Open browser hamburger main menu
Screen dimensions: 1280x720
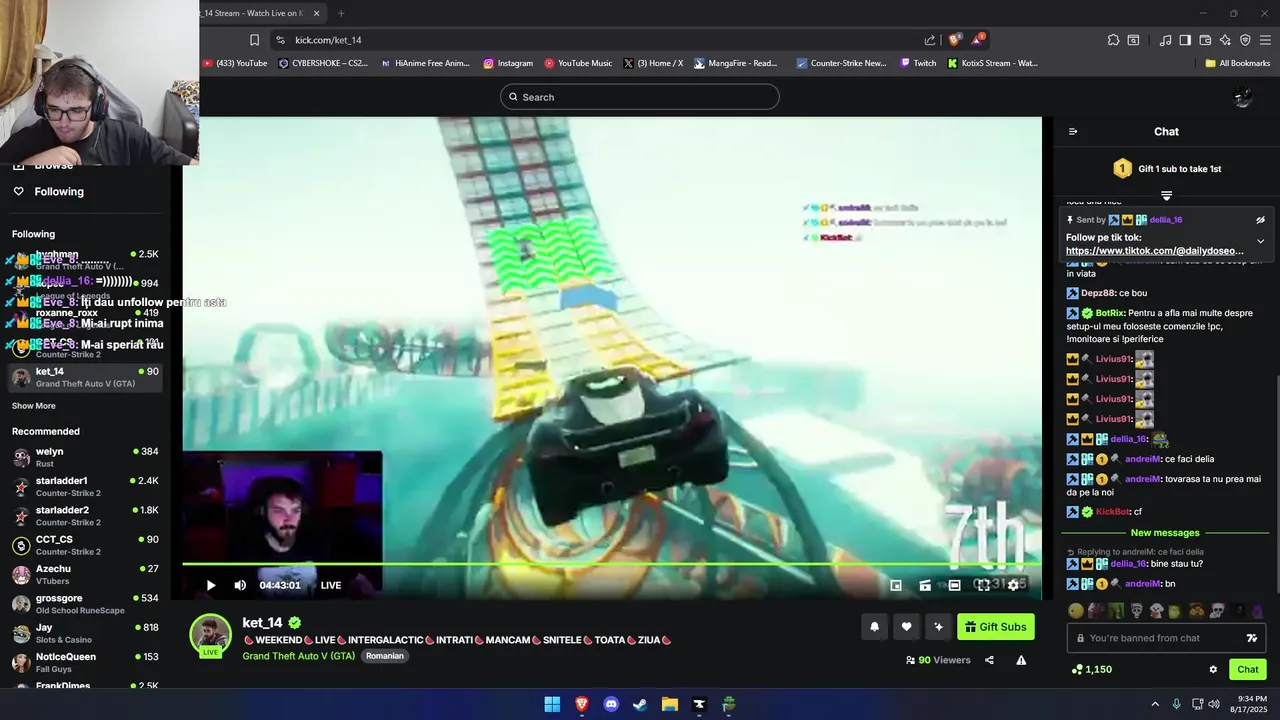(1265, 40)
